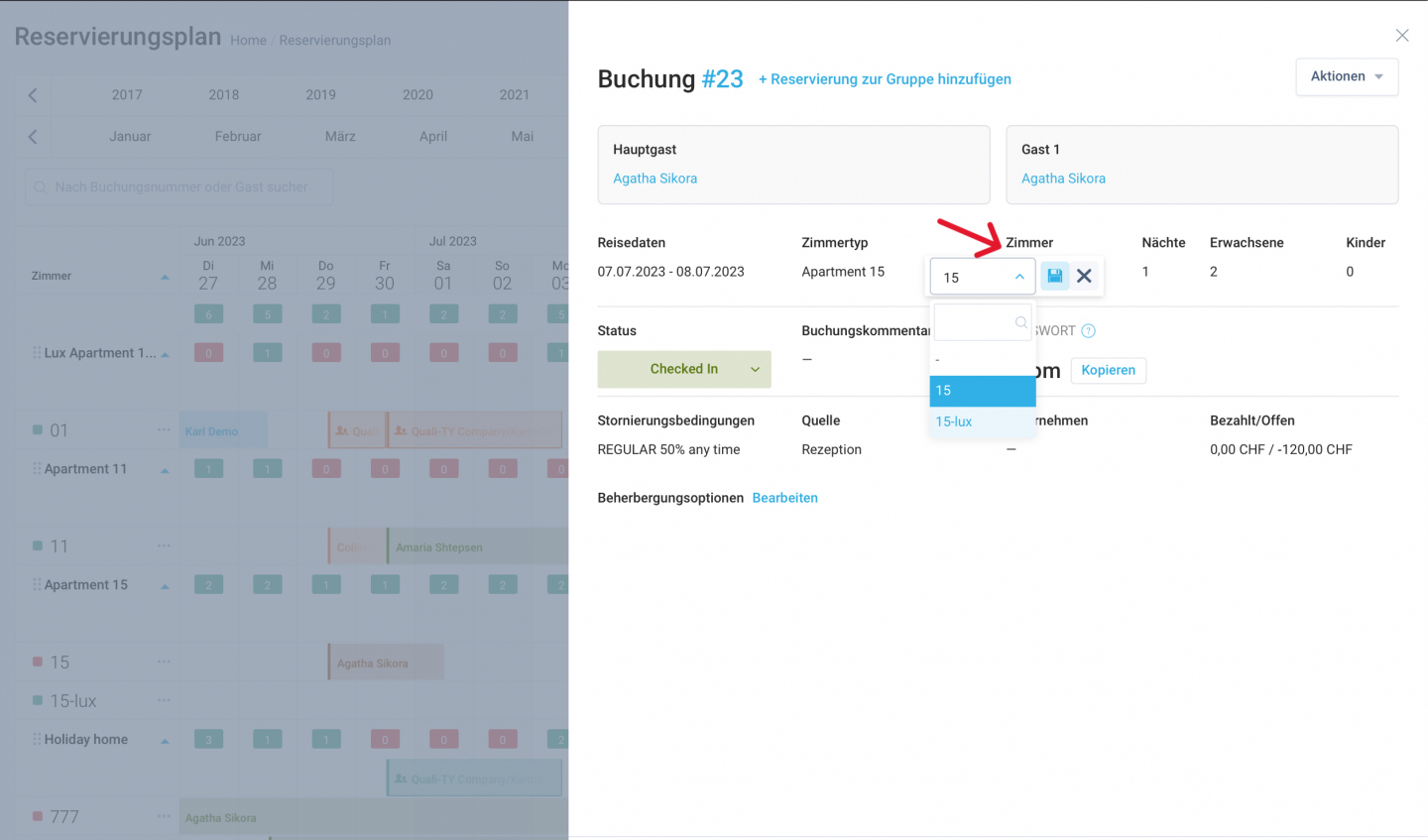The width and height of the screenshot is (1428, 840).
Task: Click the drag handle of Apartment 11
Action: (37, 469)
